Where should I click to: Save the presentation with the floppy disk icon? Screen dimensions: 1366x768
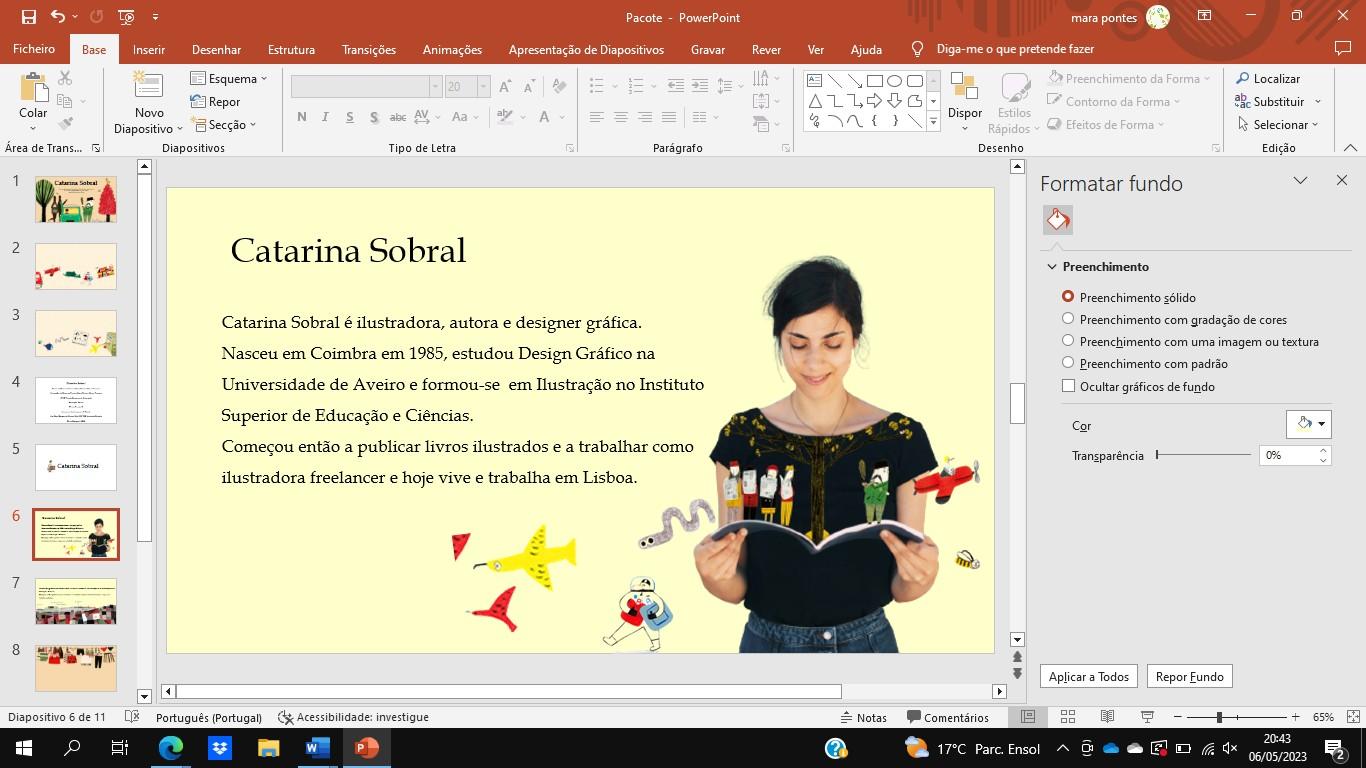28,17
